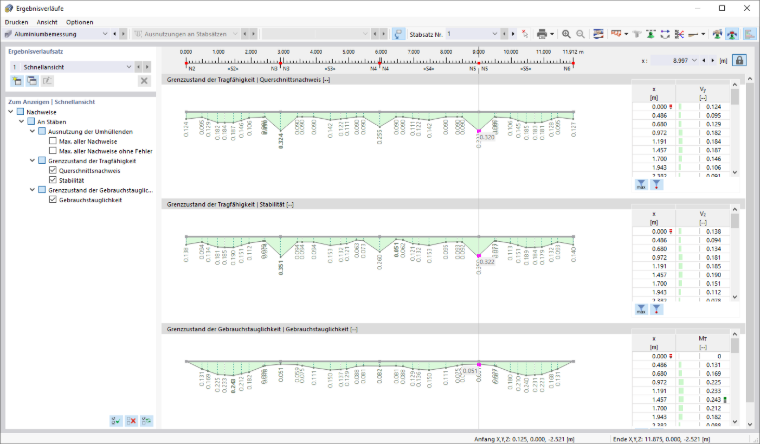Open the Optionen menu
760x444 pixels.
(79, 22)
